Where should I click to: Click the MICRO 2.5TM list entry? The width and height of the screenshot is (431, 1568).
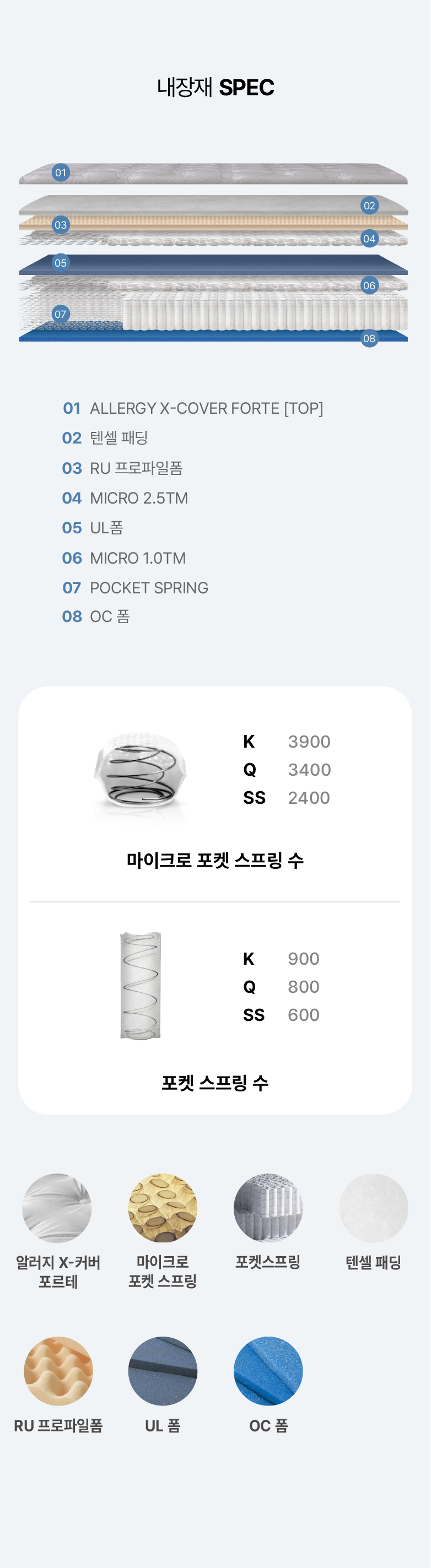[138, 498]
